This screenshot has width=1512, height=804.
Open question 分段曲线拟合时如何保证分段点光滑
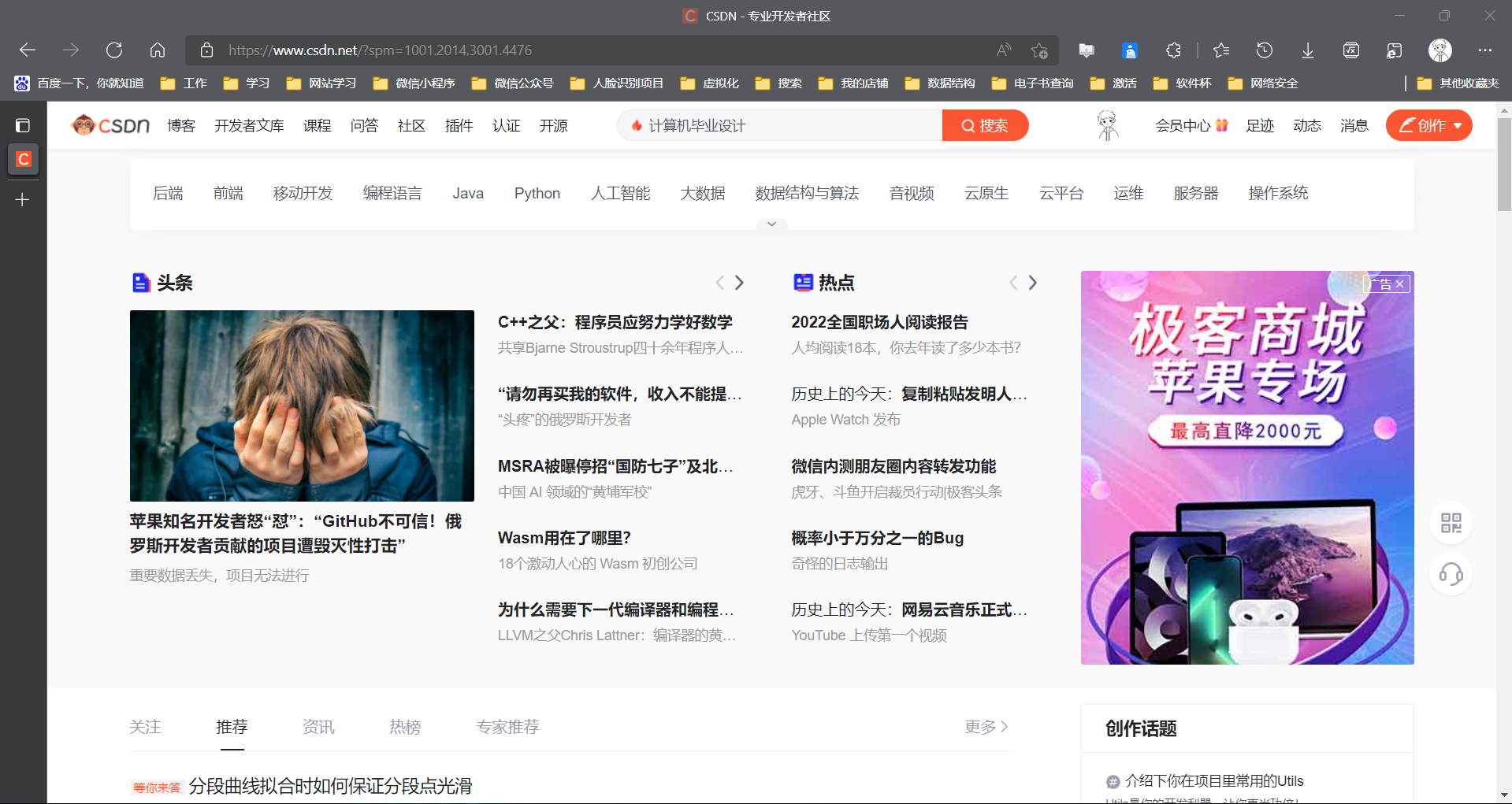click(x=330, y=786)
